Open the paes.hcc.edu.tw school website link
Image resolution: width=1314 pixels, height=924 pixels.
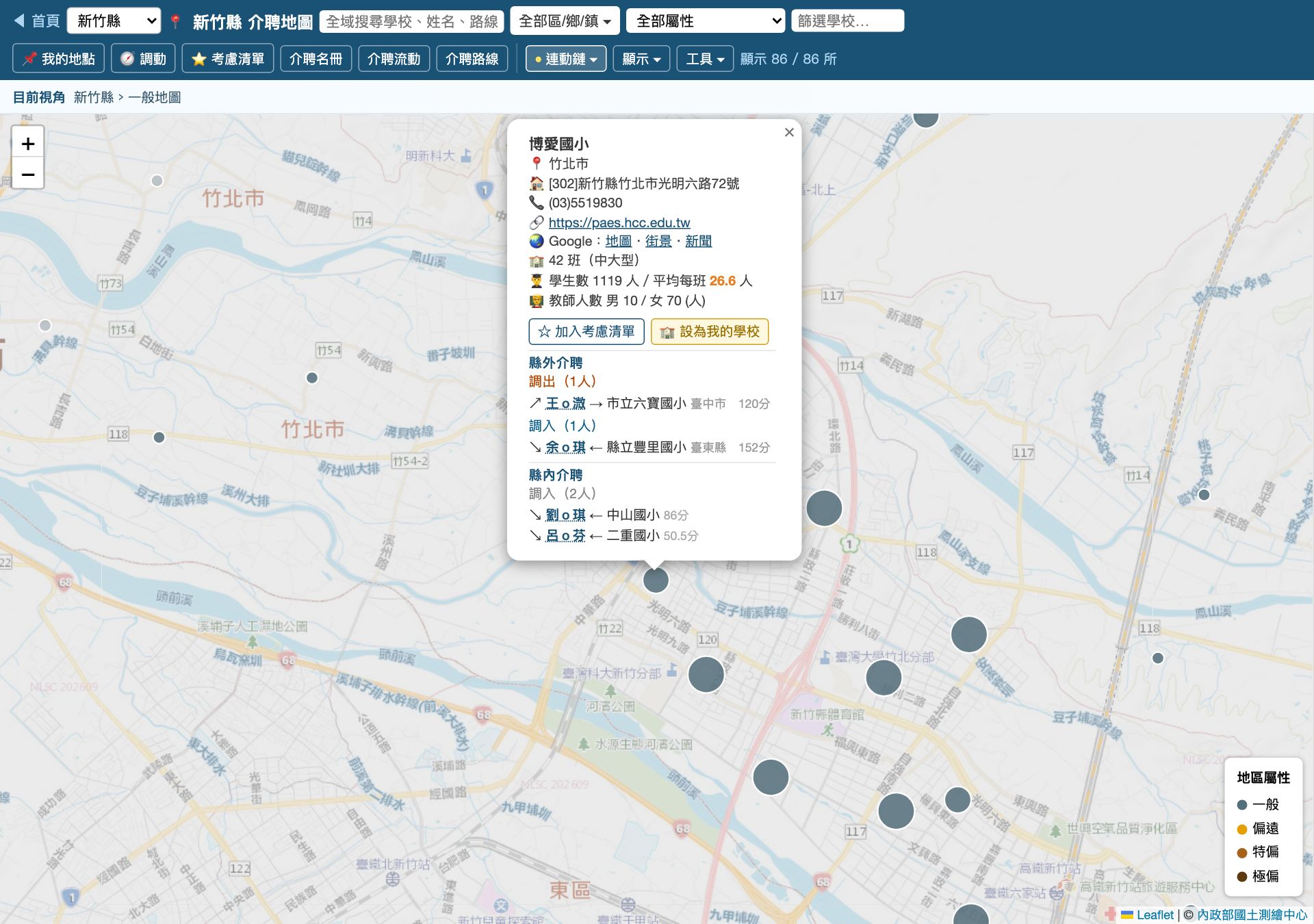(619, 222)
